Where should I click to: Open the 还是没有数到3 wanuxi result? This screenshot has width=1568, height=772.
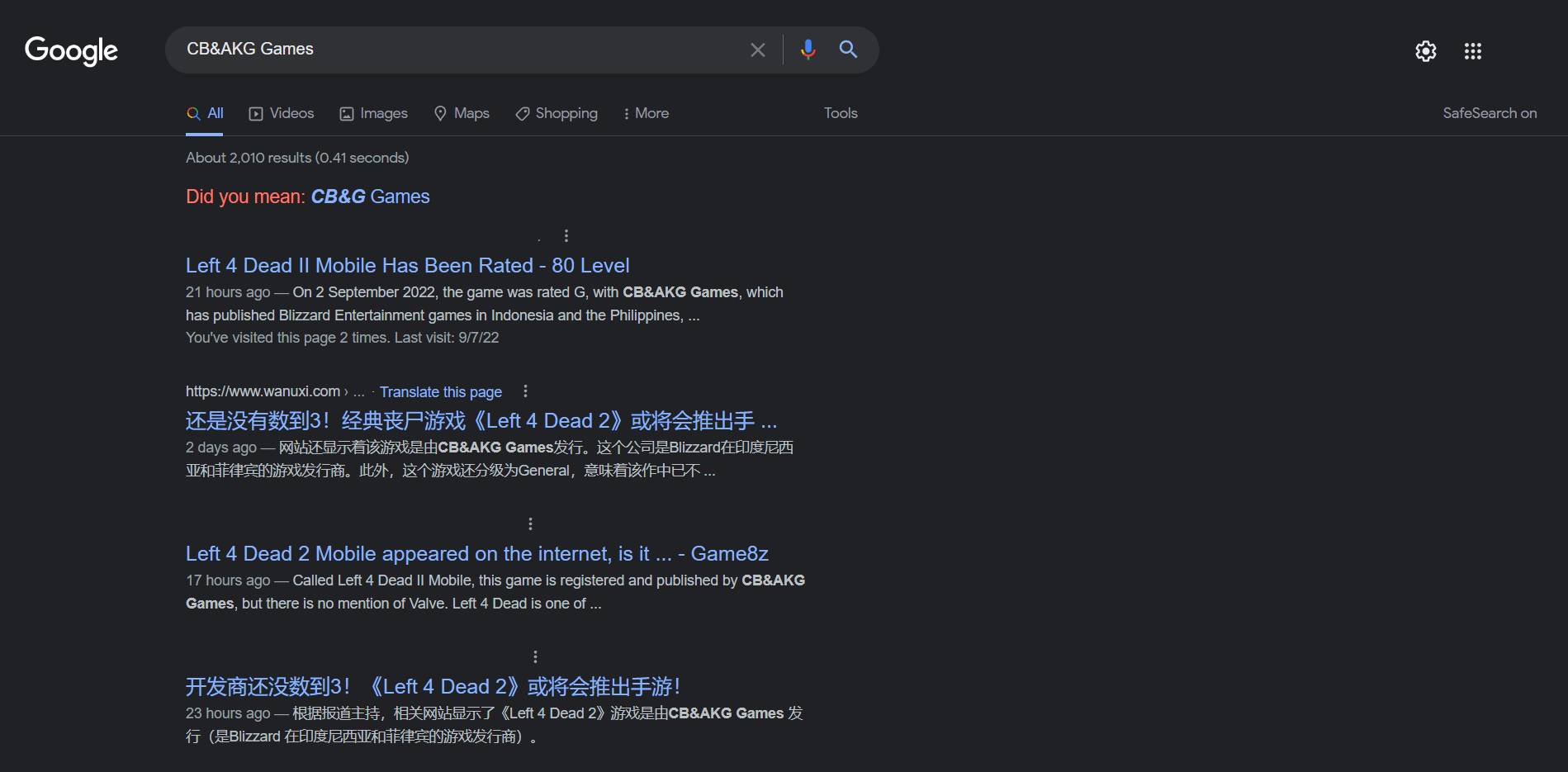coord(481,421)
